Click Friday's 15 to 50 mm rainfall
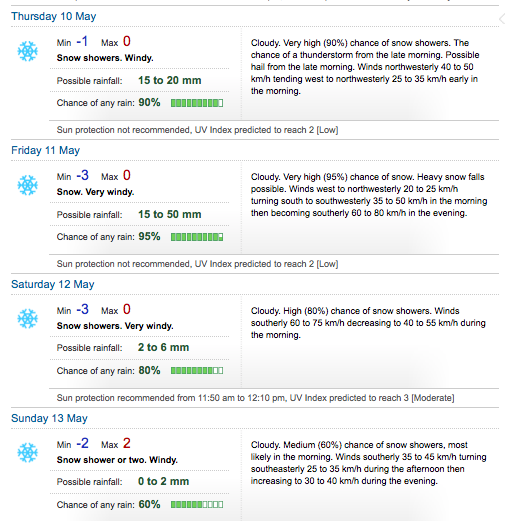Image resolution: width=505 pixels, height=521 pixels. 170,214
